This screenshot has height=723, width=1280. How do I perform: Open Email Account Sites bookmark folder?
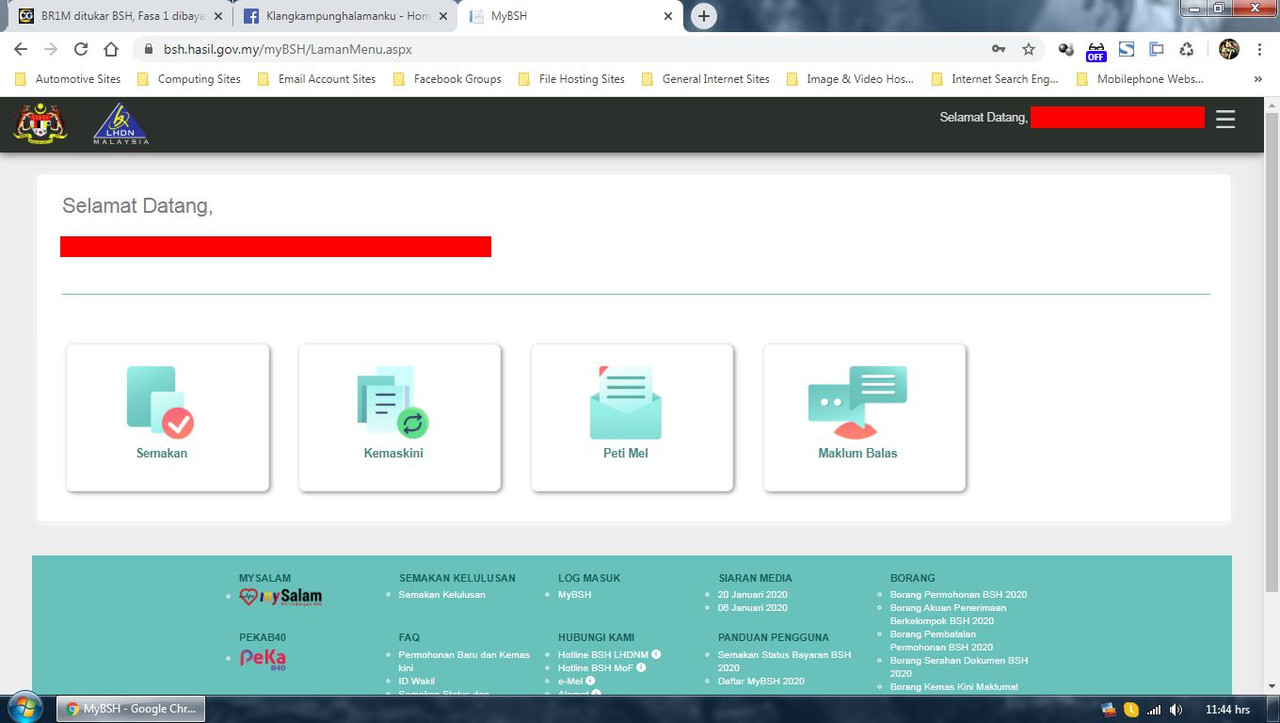click(x=317, y=79)
